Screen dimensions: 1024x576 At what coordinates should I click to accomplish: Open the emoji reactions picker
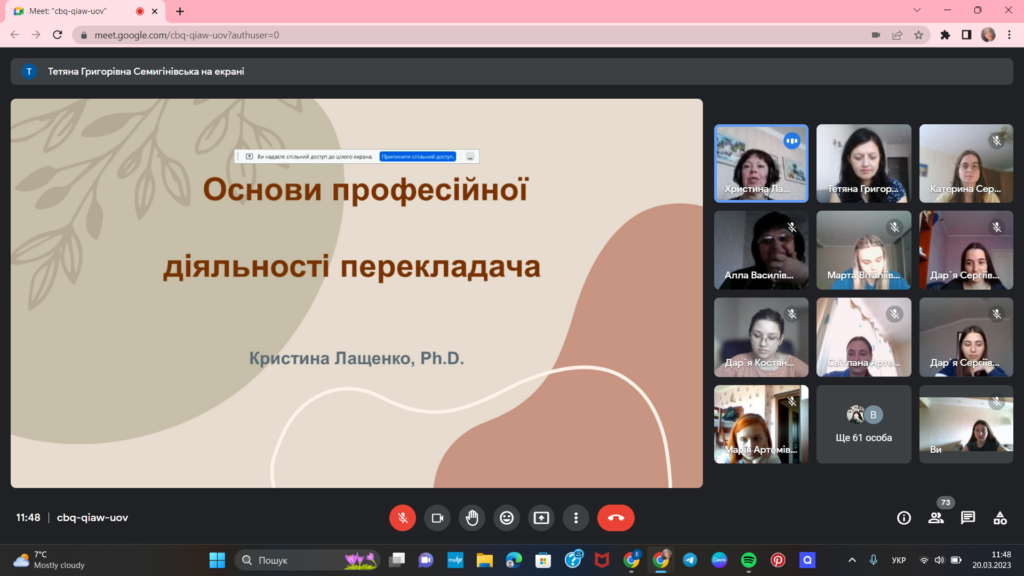tap(507, 517)
